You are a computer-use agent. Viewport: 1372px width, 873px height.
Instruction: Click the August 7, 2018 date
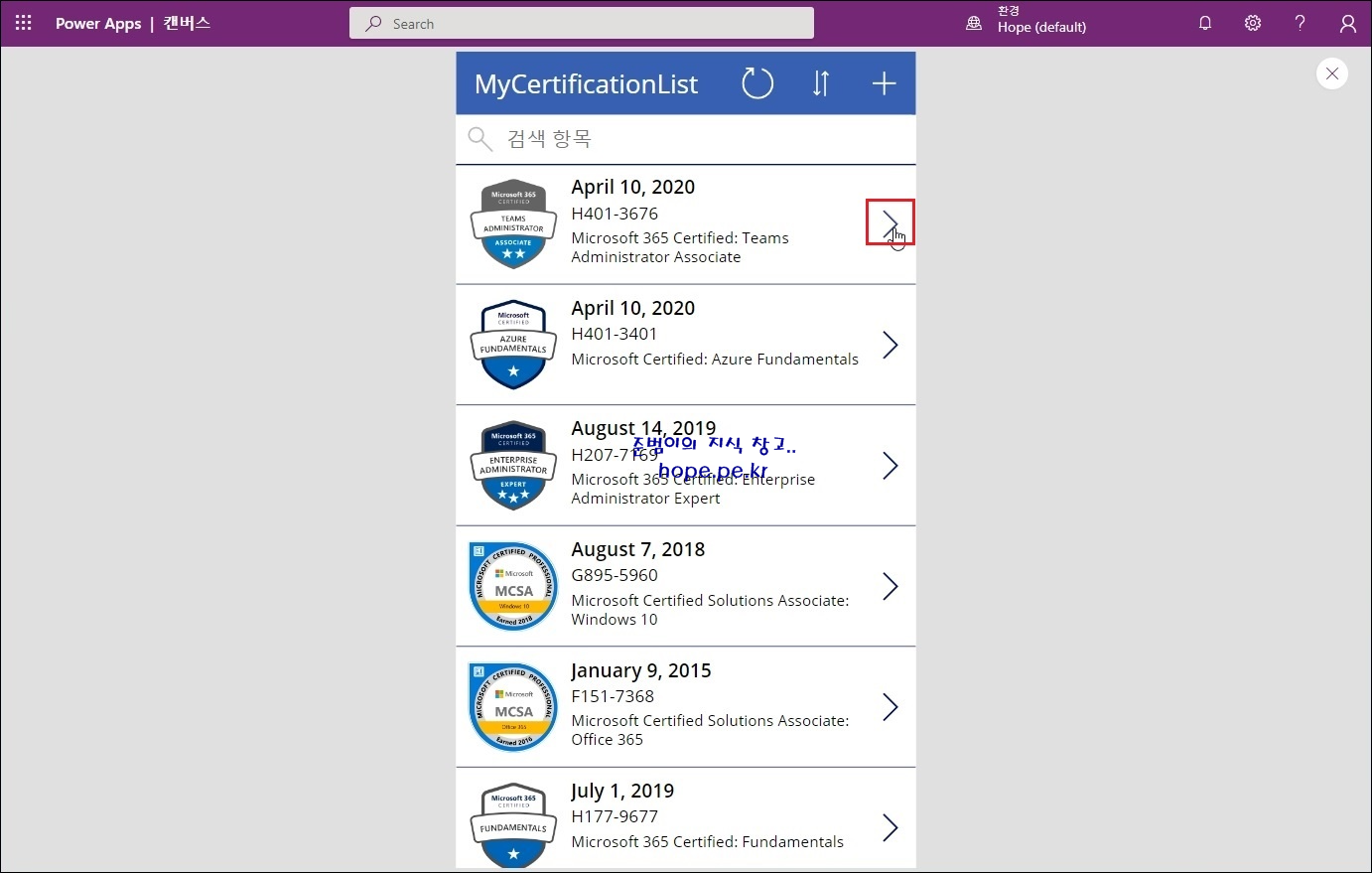[638, 550]
